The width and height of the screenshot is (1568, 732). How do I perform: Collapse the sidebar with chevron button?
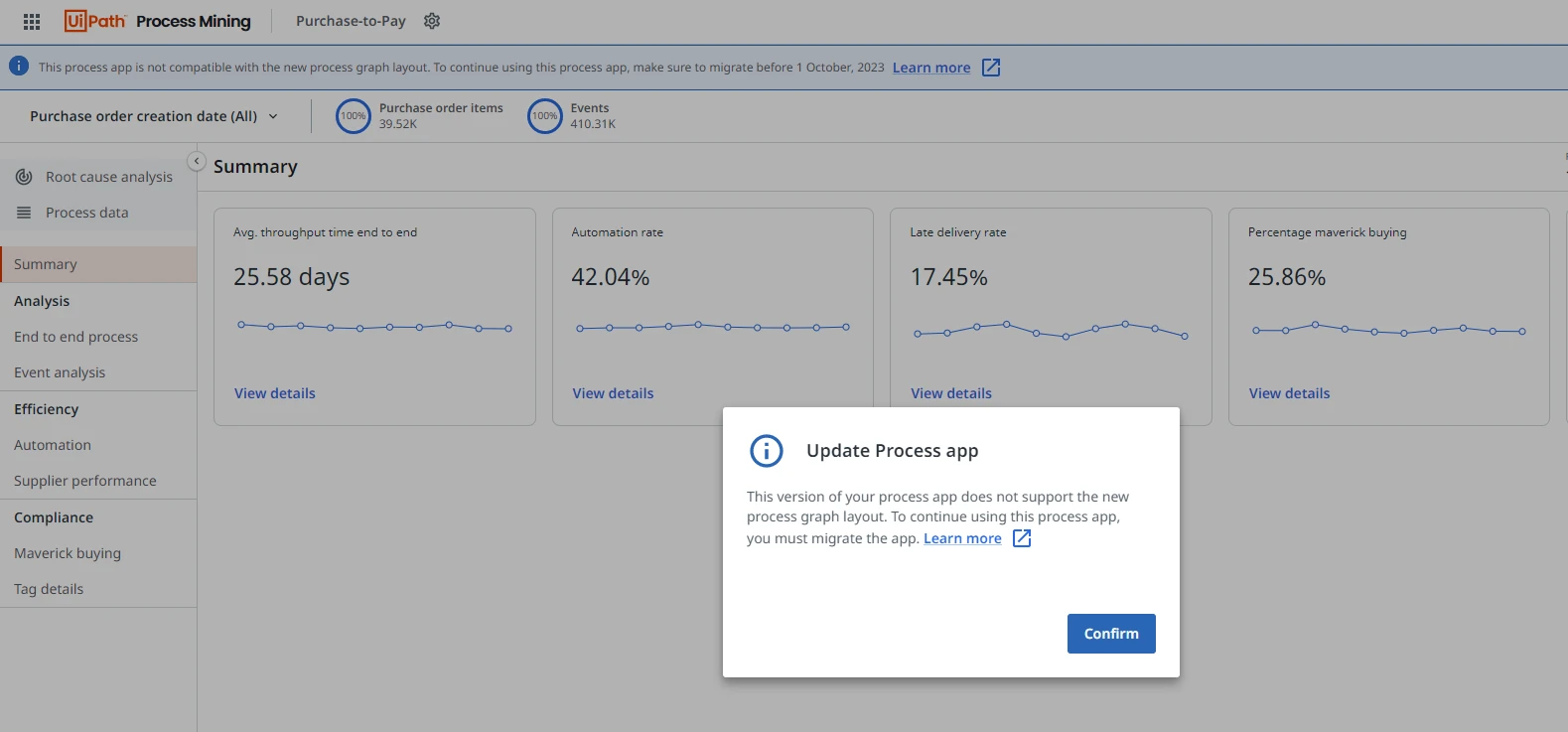[197, 161]
